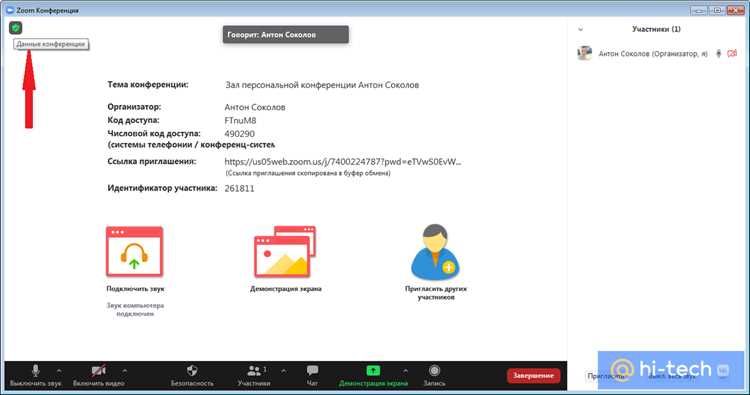Click Антон Соколов's avatar in participants list

[x=585, y=53]
